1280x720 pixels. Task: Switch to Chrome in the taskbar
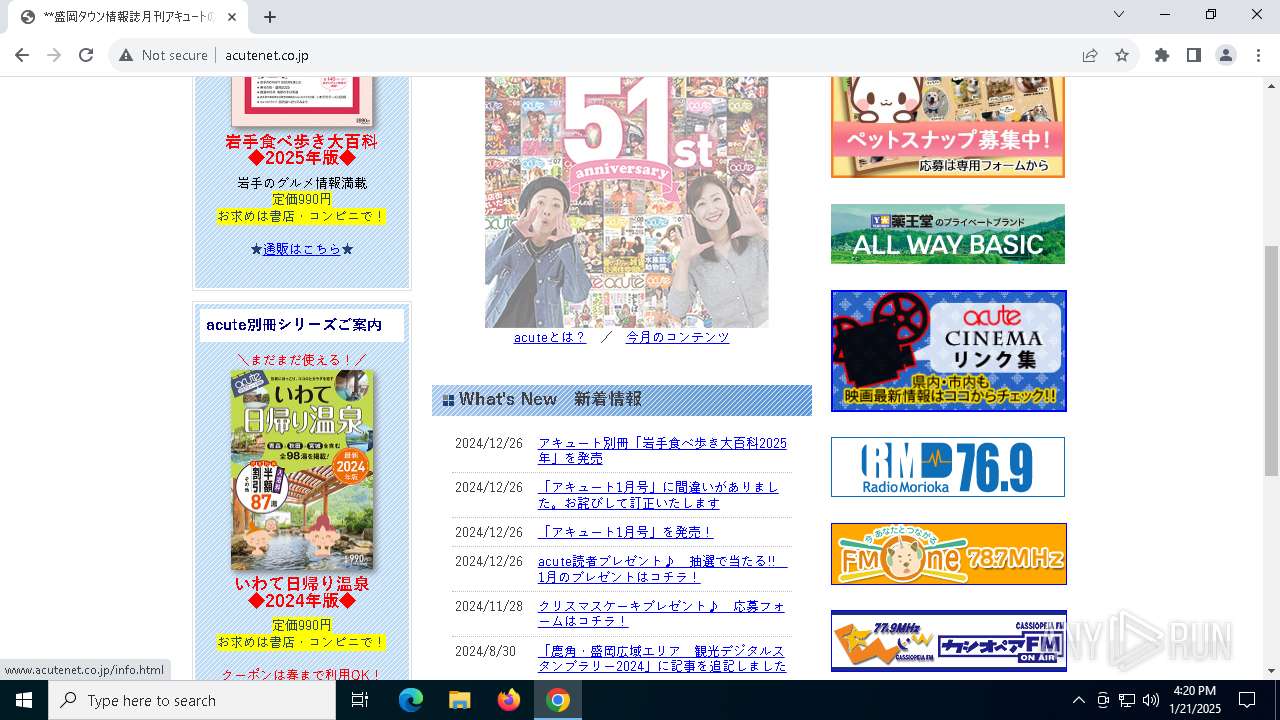point(558,700)
